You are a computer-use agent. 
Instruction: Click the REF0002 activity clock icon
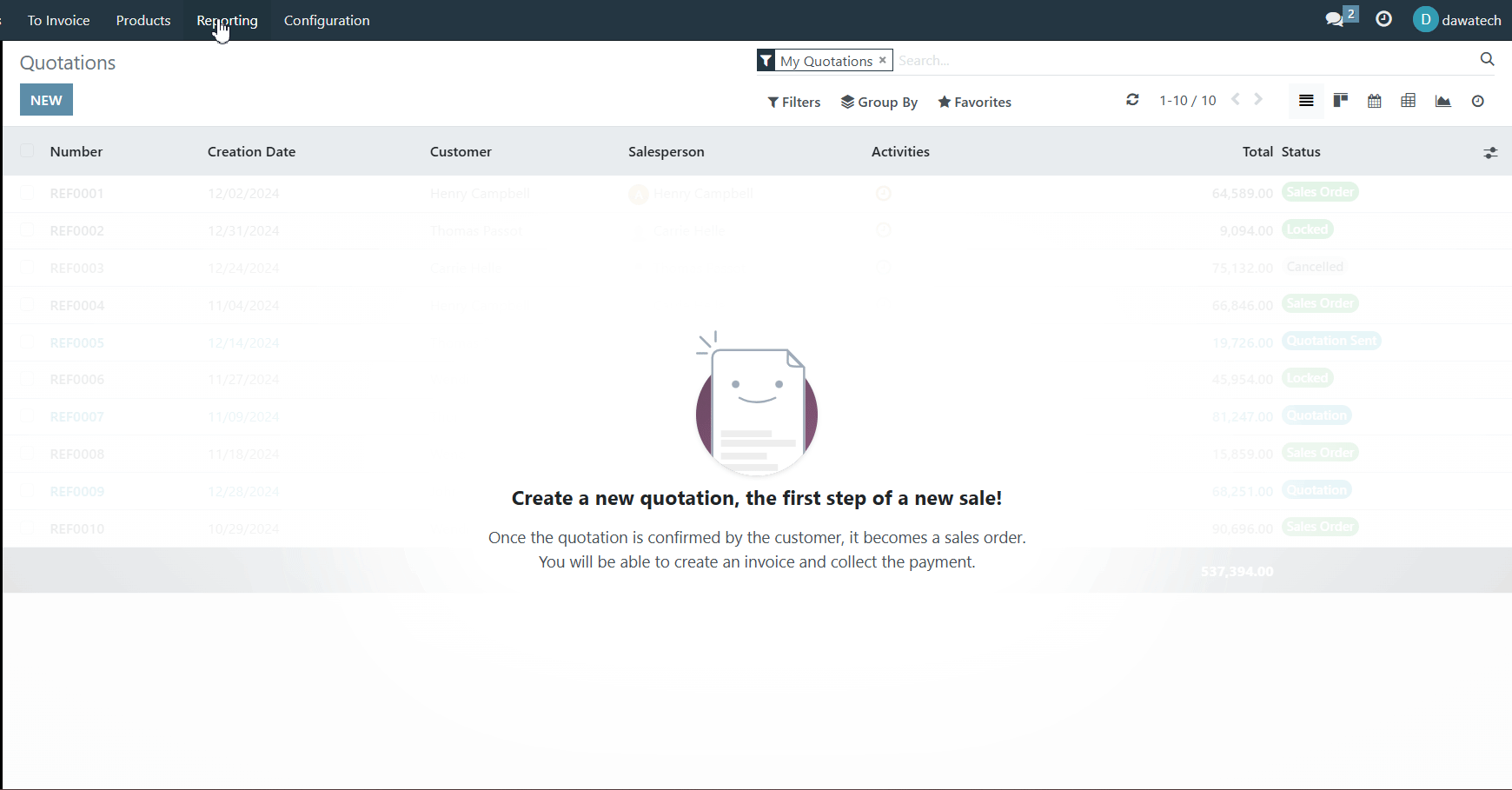pos(884,230)
